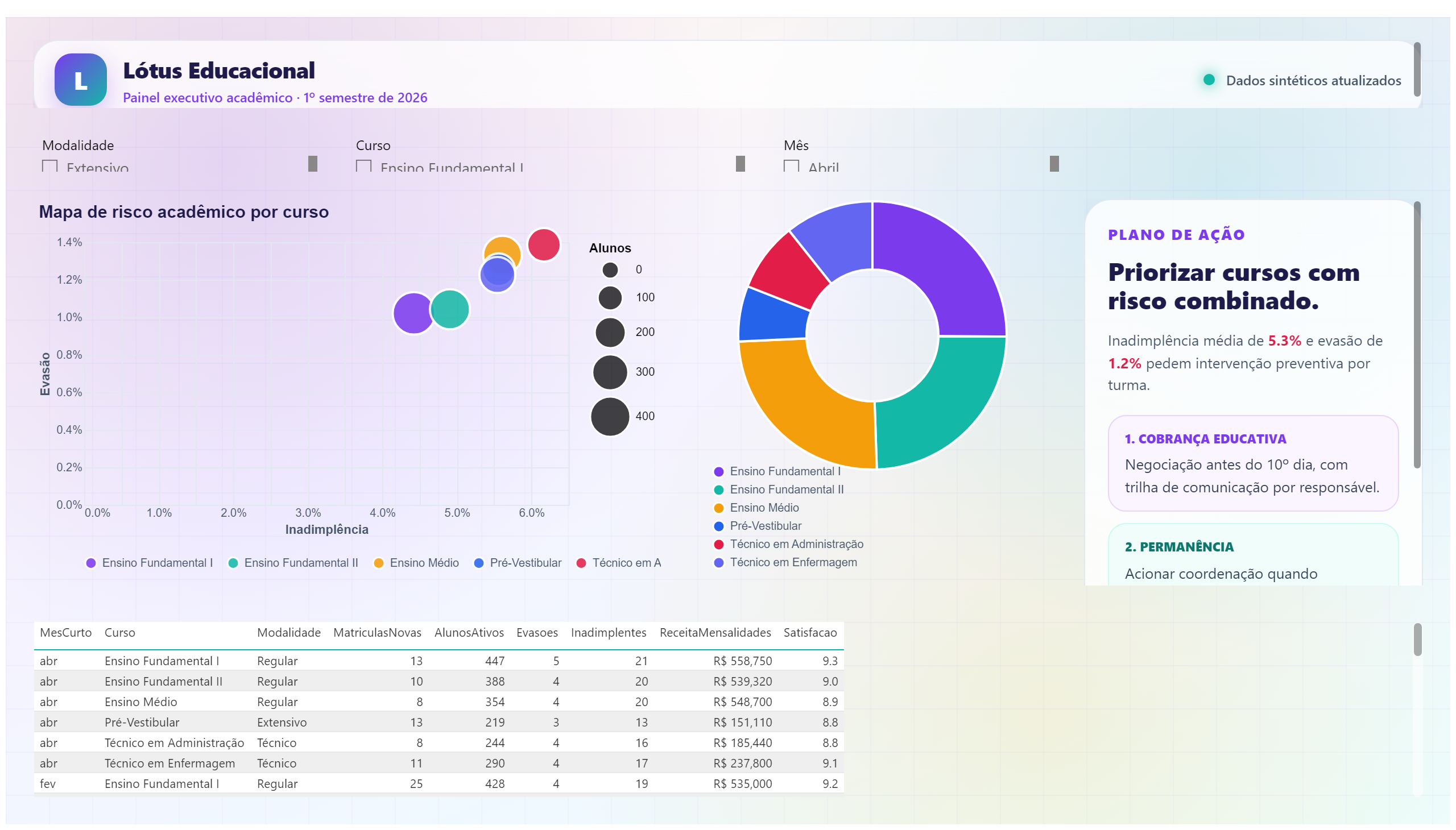
Task: Click the Curso slicer scroll handle
Action: [x=741, y=164]
